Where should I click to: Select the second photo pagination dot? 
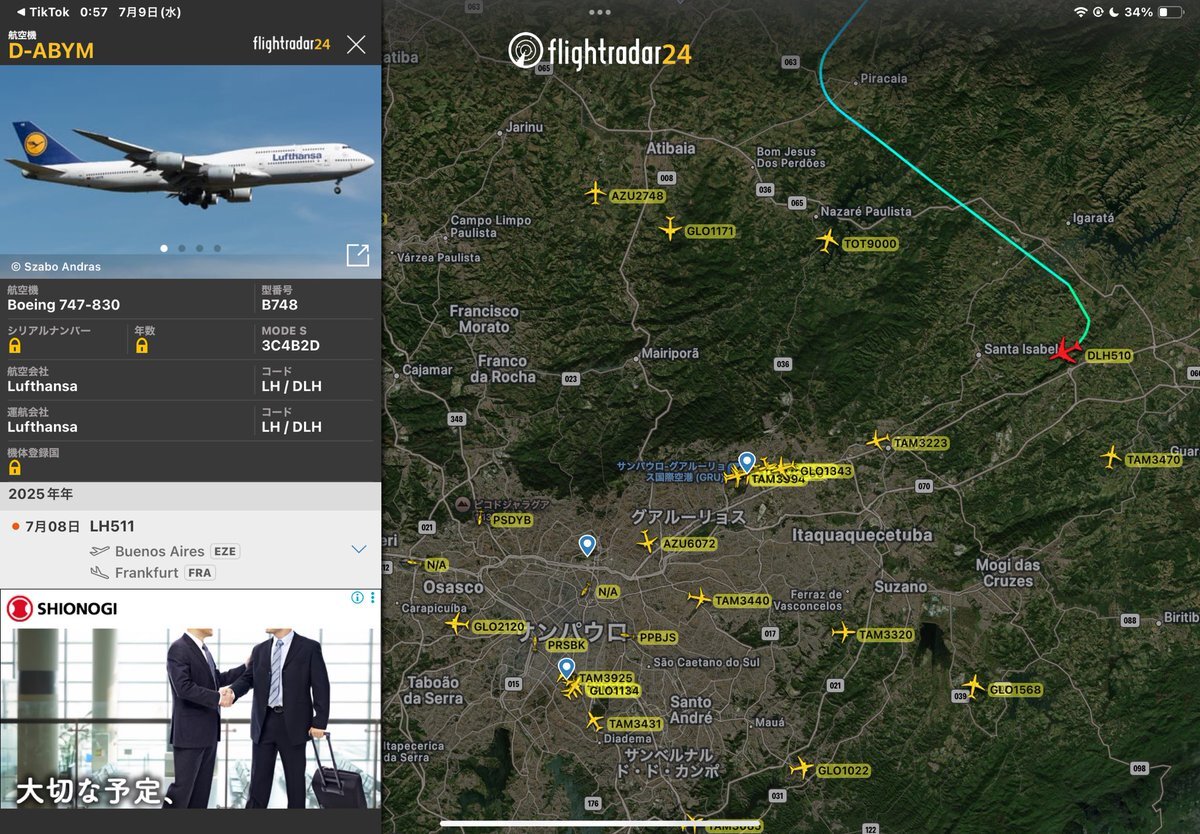[181, 248]
